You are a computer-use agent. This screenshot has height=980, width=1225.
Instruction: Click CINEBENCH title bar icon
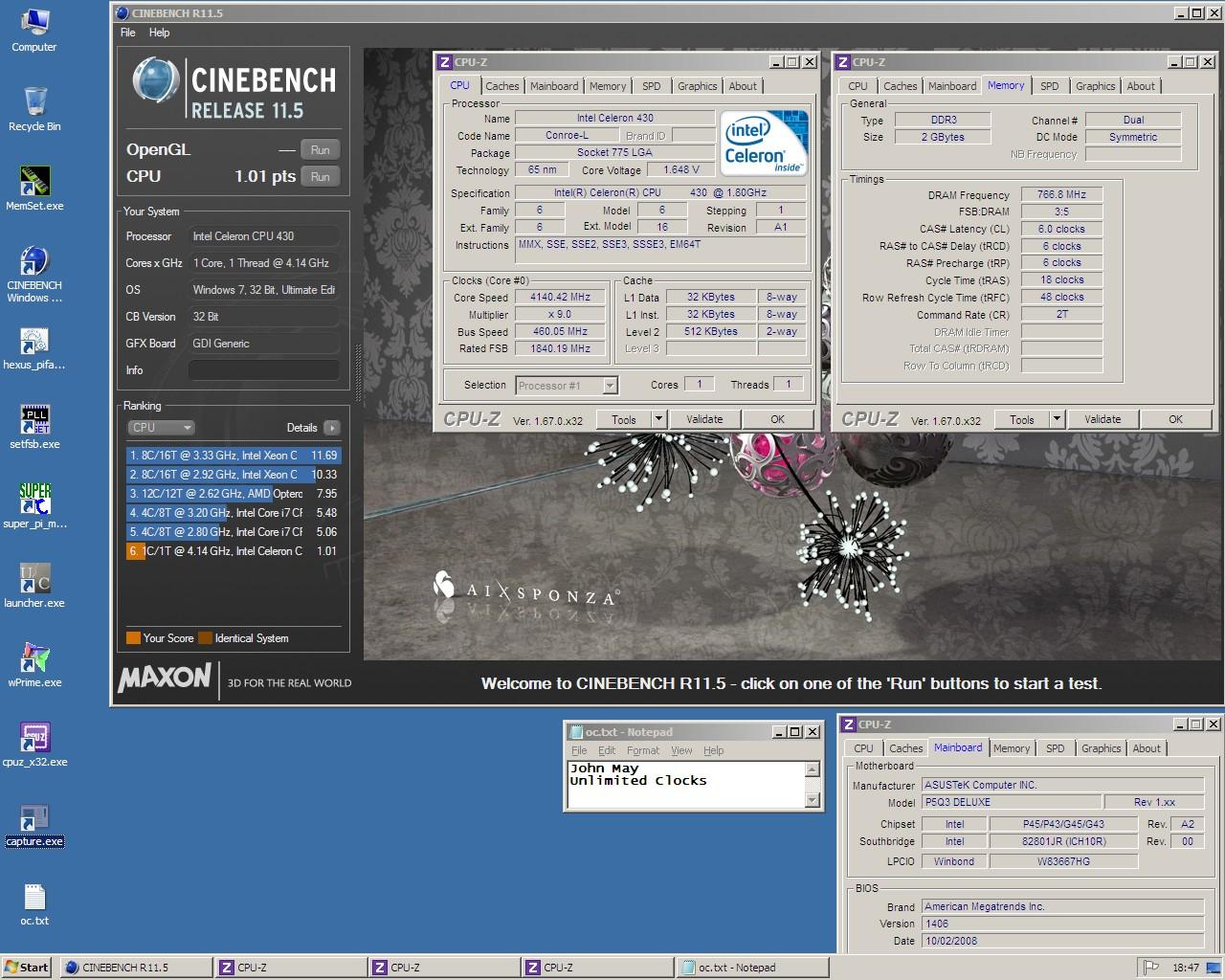tap(122, 13)
